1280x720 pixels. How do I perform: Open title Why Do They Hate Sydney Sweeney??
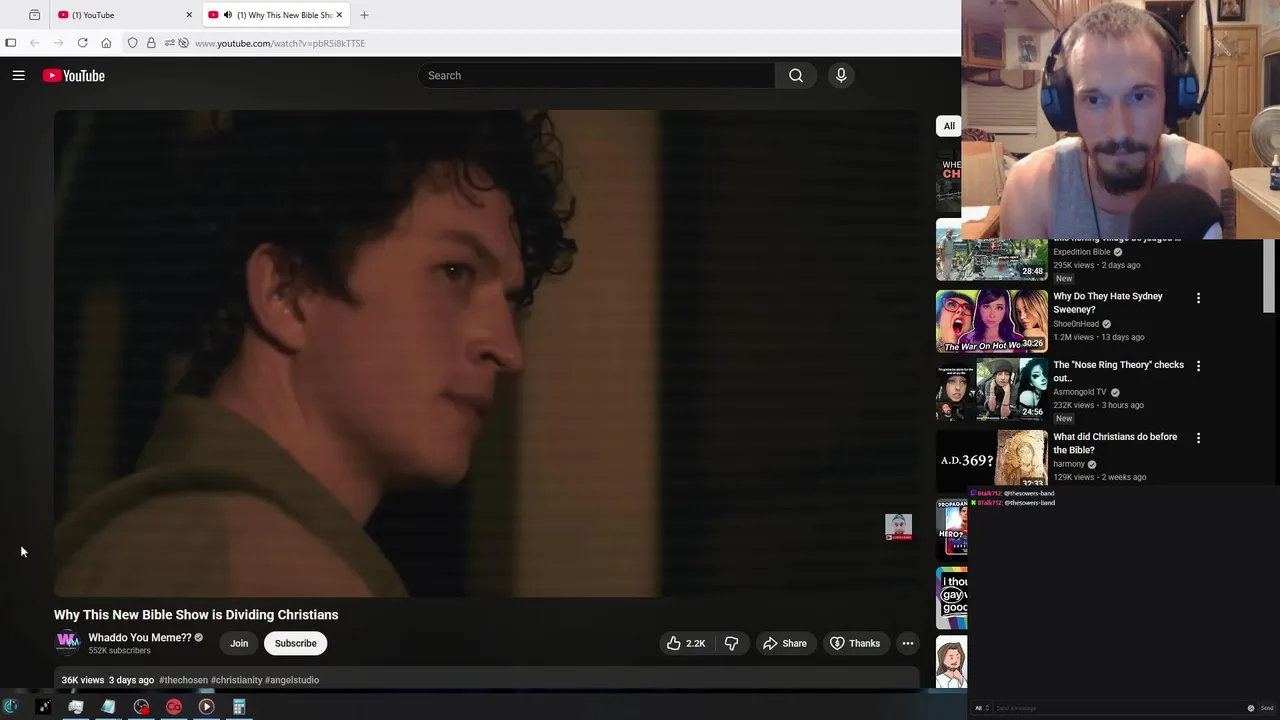pos(1108,303)
